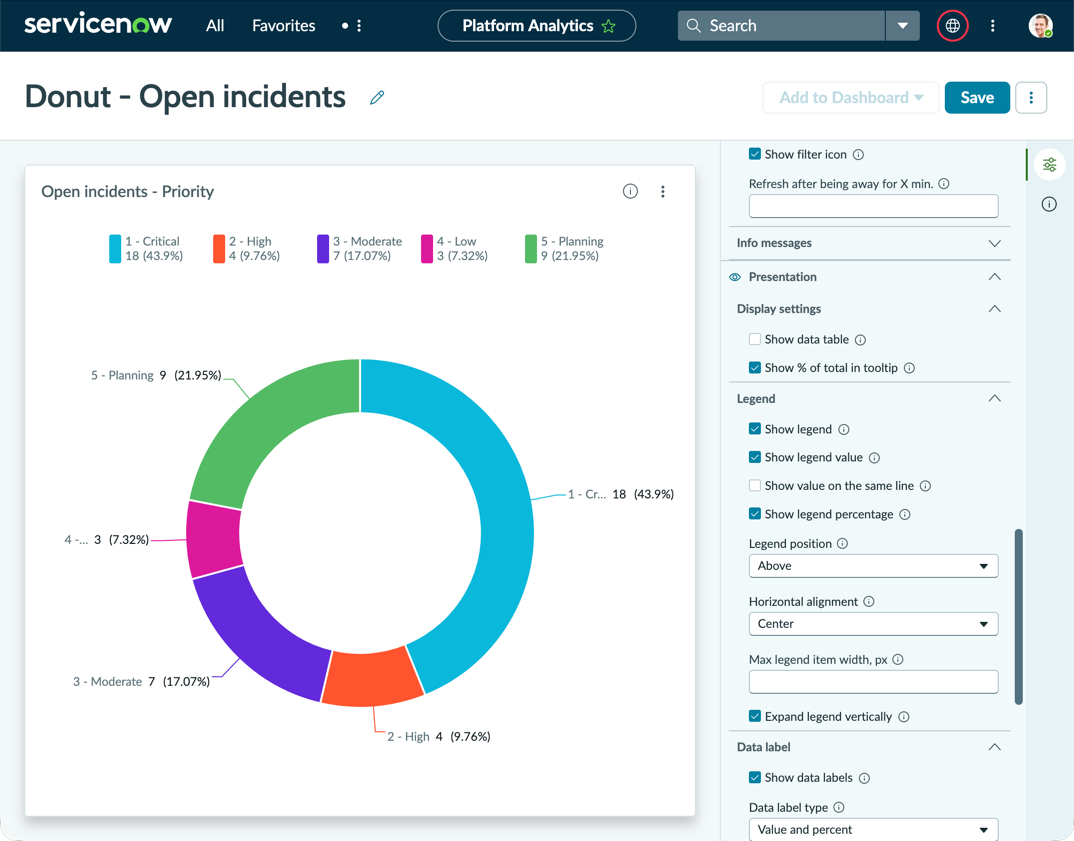
Task: Click the 3 - Moderate legend swatch
Action: 323,249
